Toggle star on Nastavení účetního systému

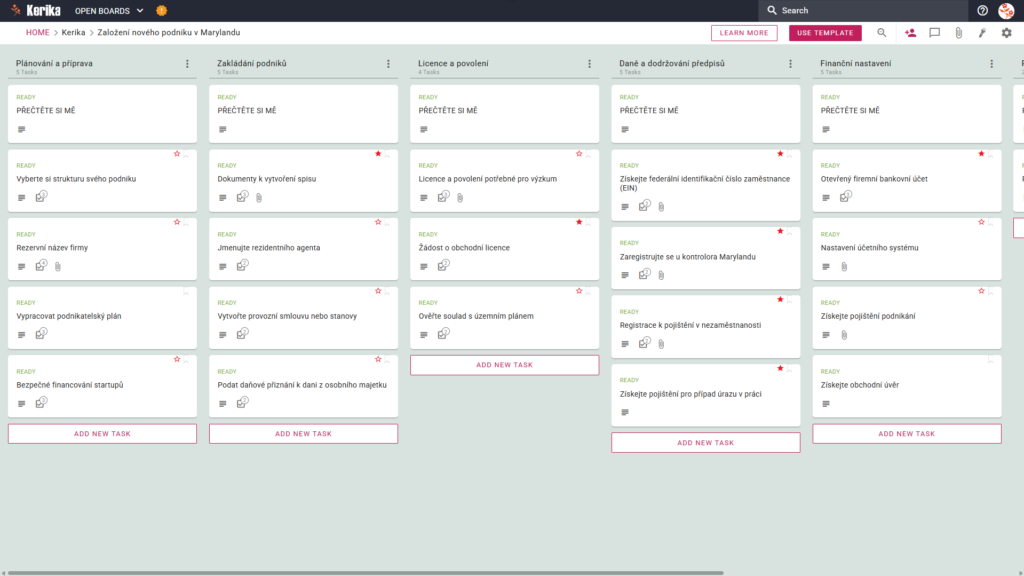point(982,223)
